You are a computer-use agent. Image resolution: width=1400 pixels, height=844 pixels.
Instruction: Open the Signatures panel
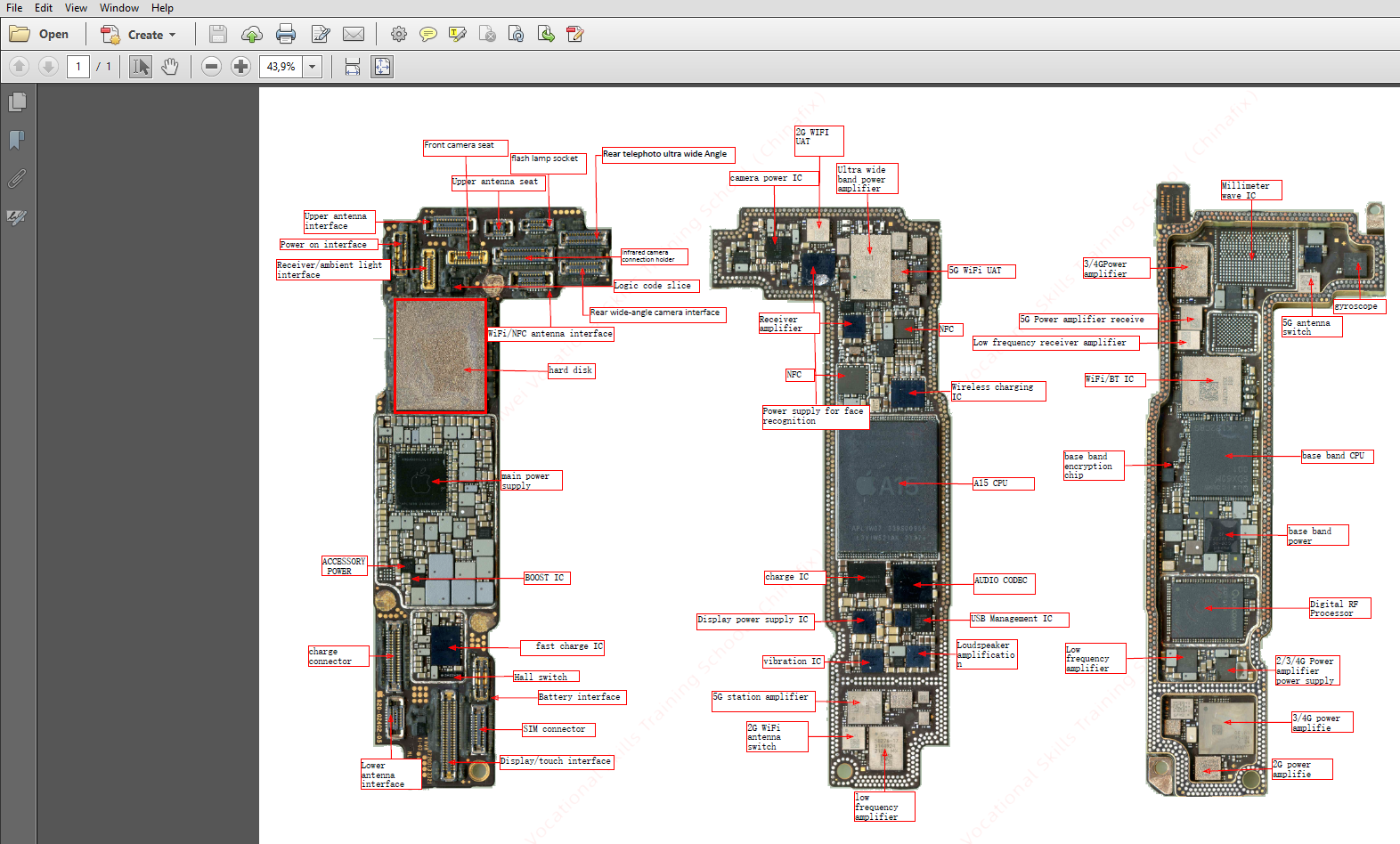(17, 217)
